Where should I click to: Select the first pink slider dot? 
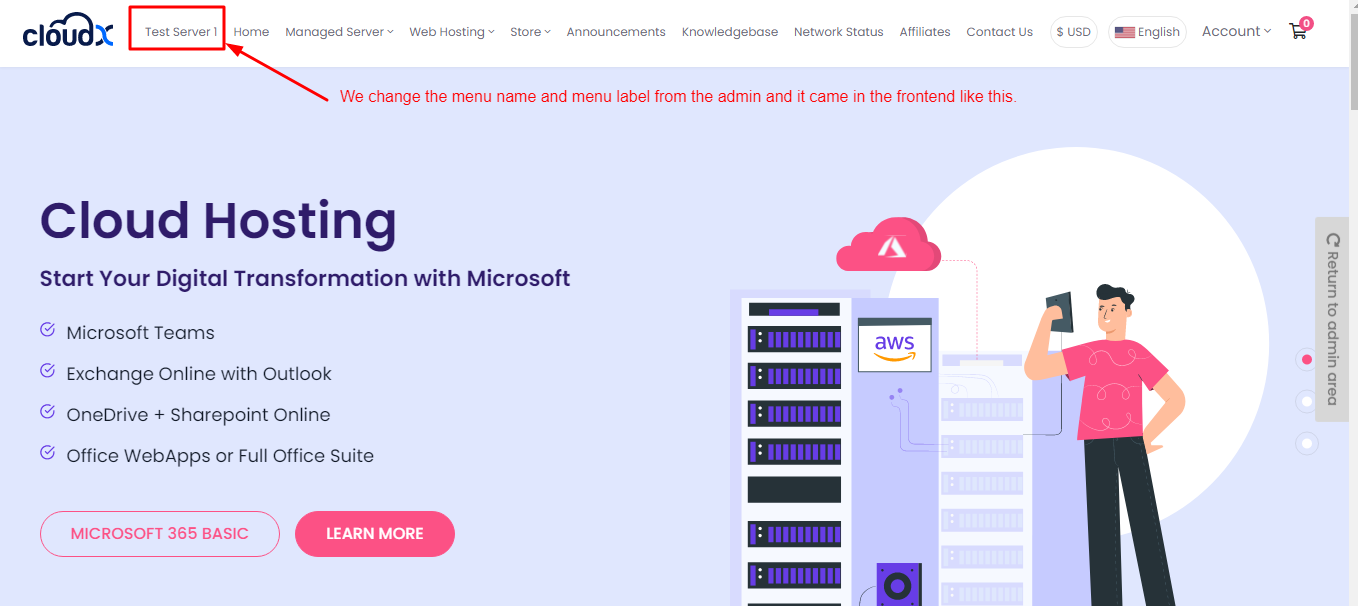pyautogui.click(x=1306, y=359)
